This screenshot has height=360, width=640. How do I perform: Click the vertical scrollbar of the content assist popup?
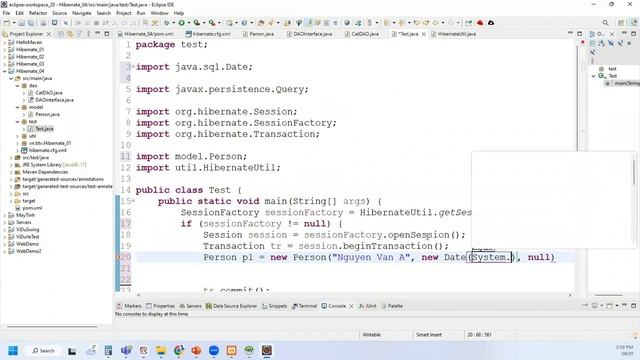click(634, 173)
